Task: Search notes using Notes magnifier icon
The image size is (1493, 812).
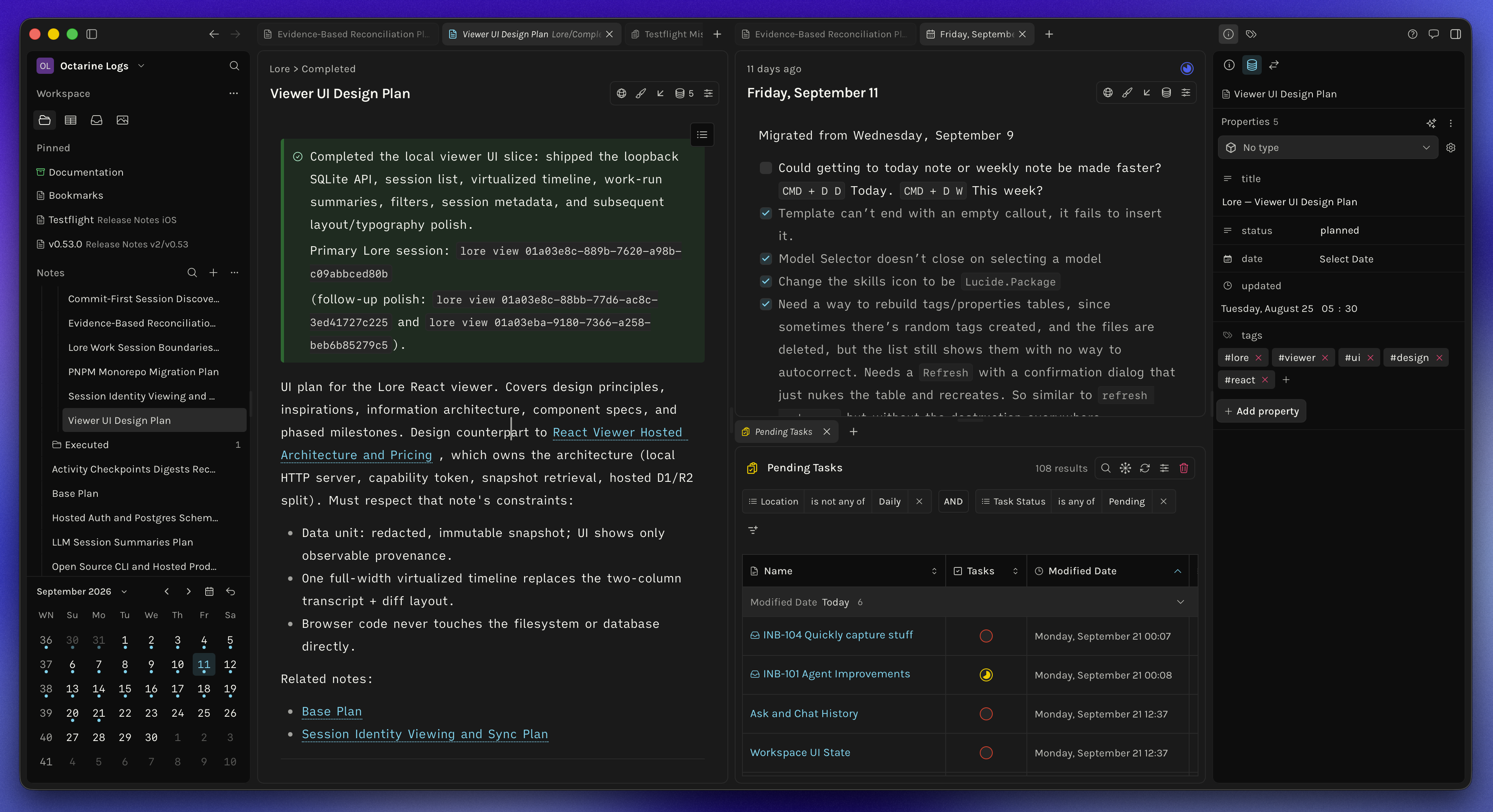Action: point(192,273)
